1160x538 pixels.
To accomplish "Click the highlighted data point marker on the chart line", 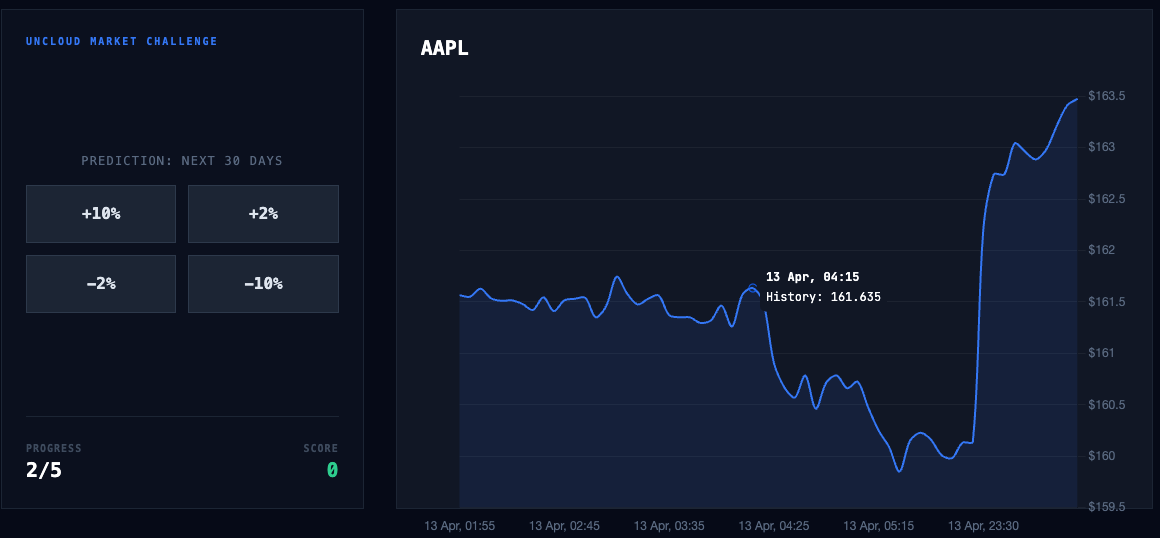I will pyautogui.click(x=753, y=288).
